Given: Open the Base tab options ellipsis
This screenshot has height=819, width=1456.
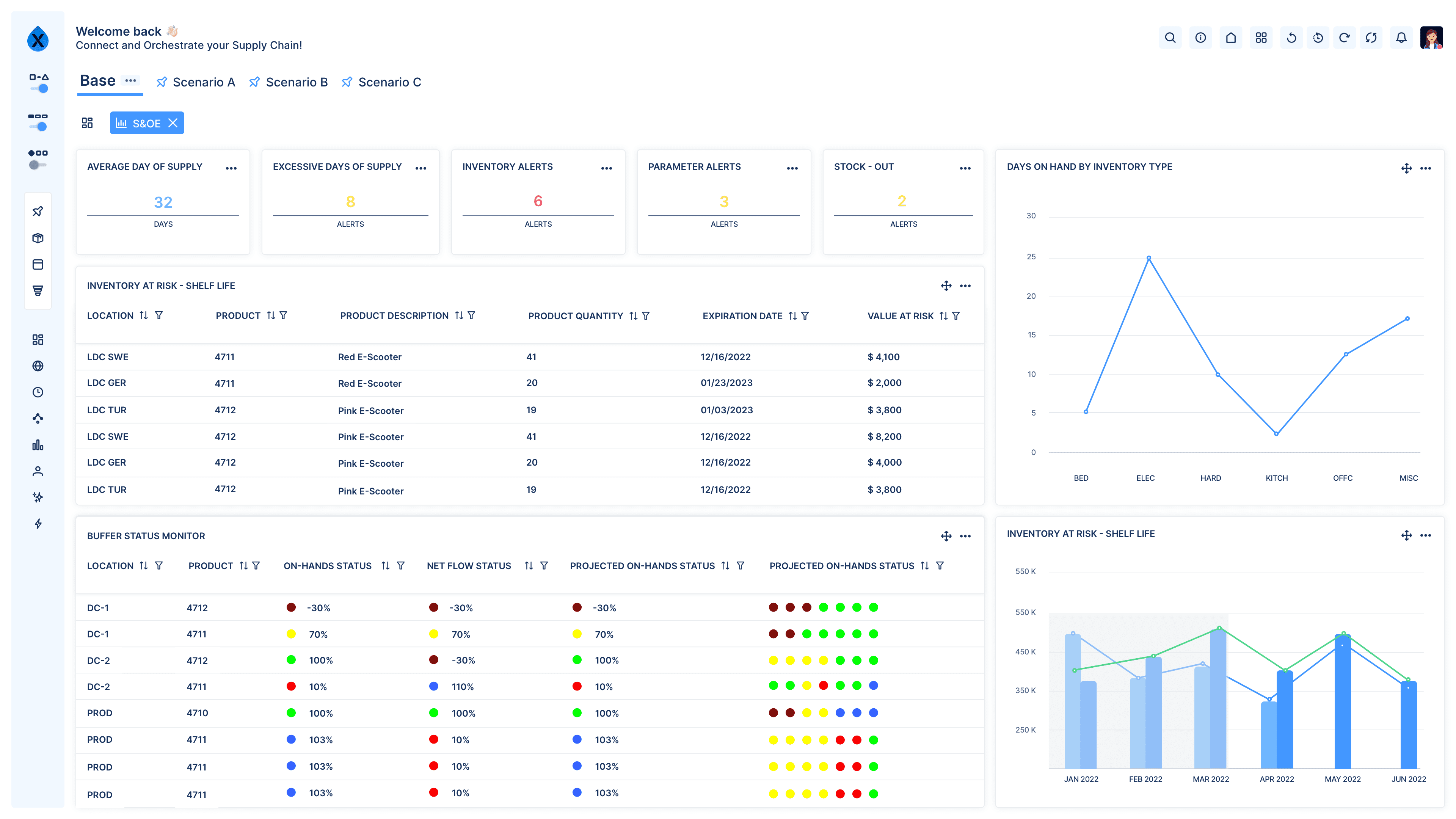Looking at the screenshot, I should (130, 81).
